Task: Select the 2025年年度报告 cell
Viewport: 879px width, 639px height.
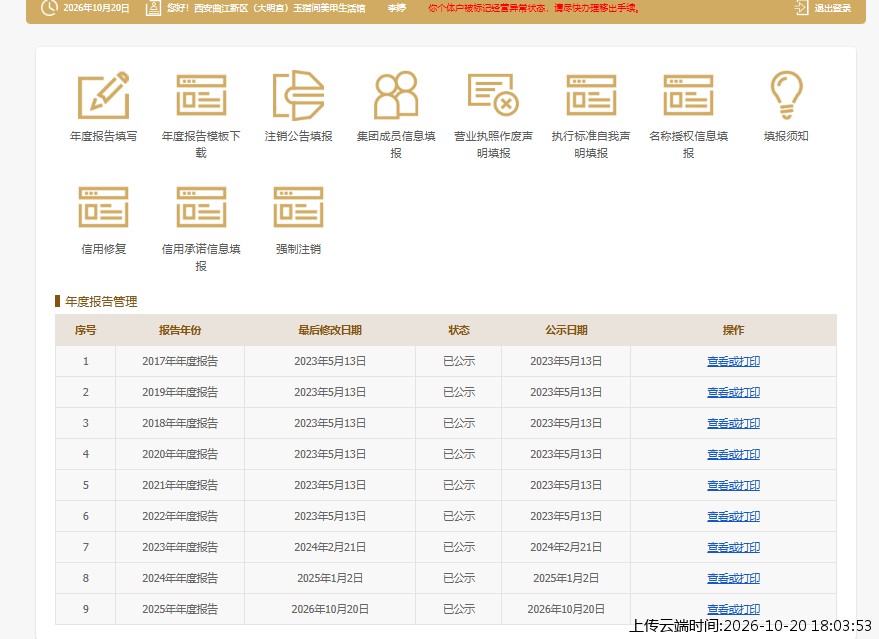Action: [x=180, y=609]
